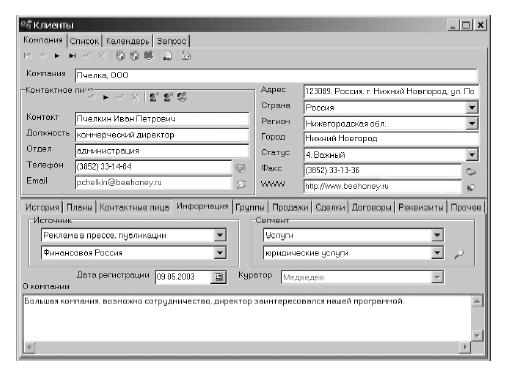
Task: Switch to Контактные лица tab
Action: tap(134, 207)
